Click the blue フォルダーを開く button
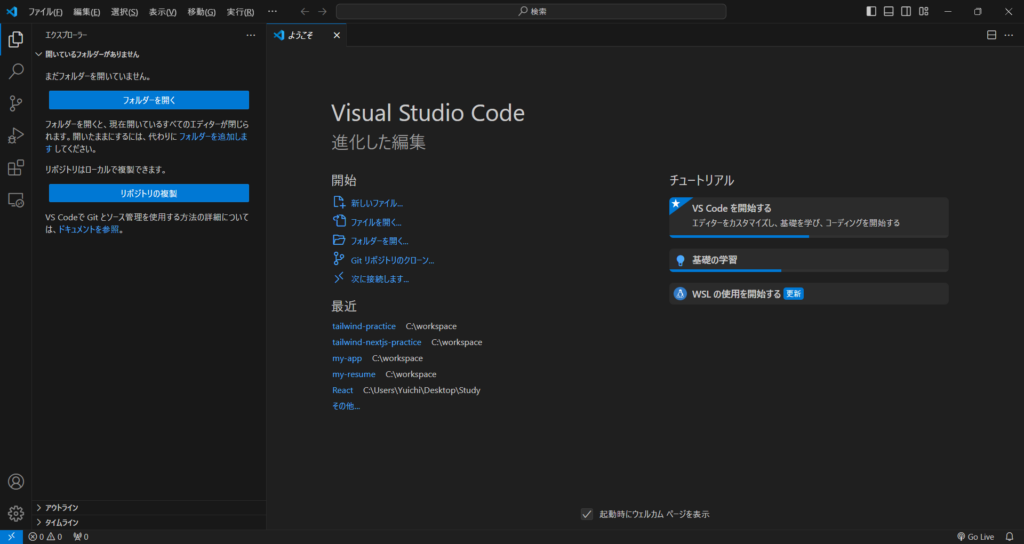 coord(149,100)
